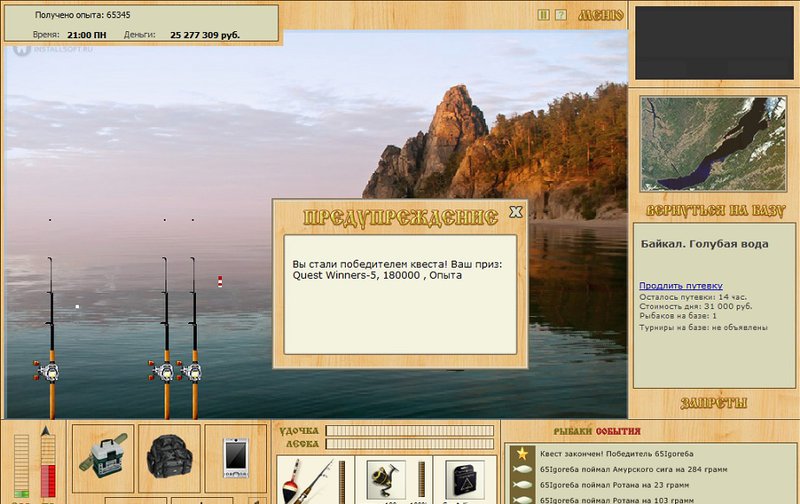The height and width of the screenshot is (504, 800).
Task: Open the Продлить путевку link
Action: point(681,286)
